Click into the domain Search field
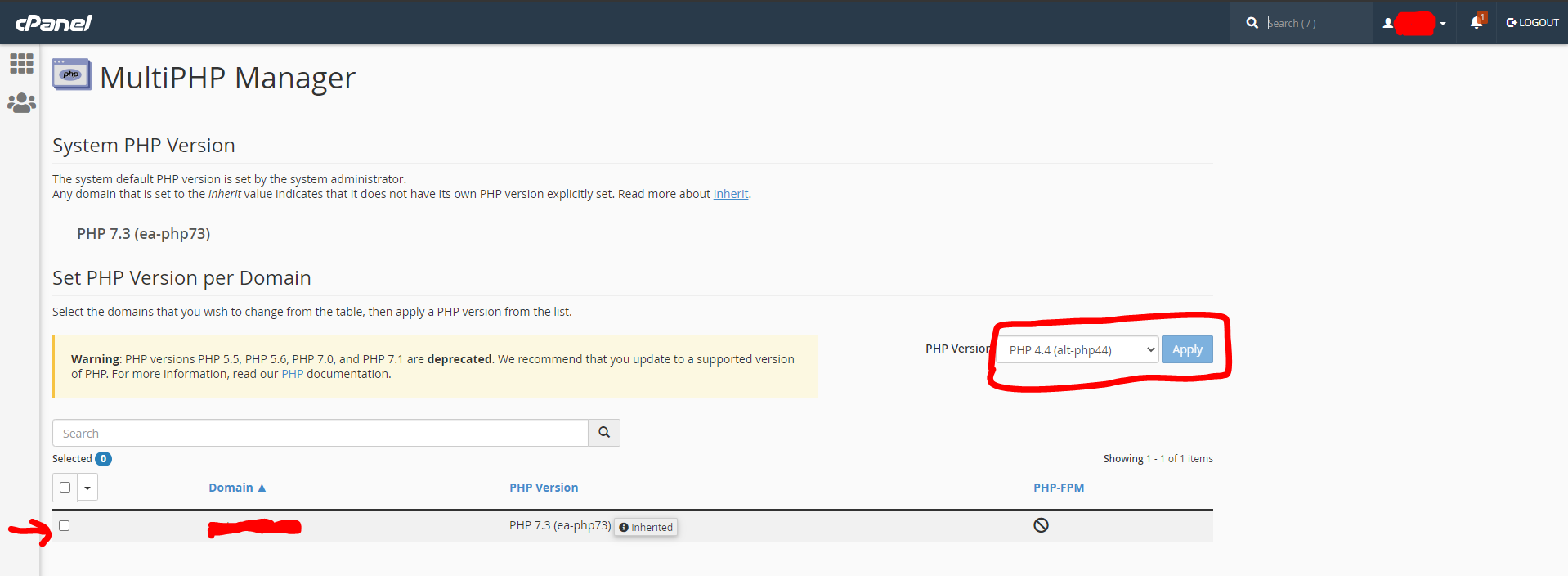The width and height of the screenshot is (1568, 576). tap(320, 433)
